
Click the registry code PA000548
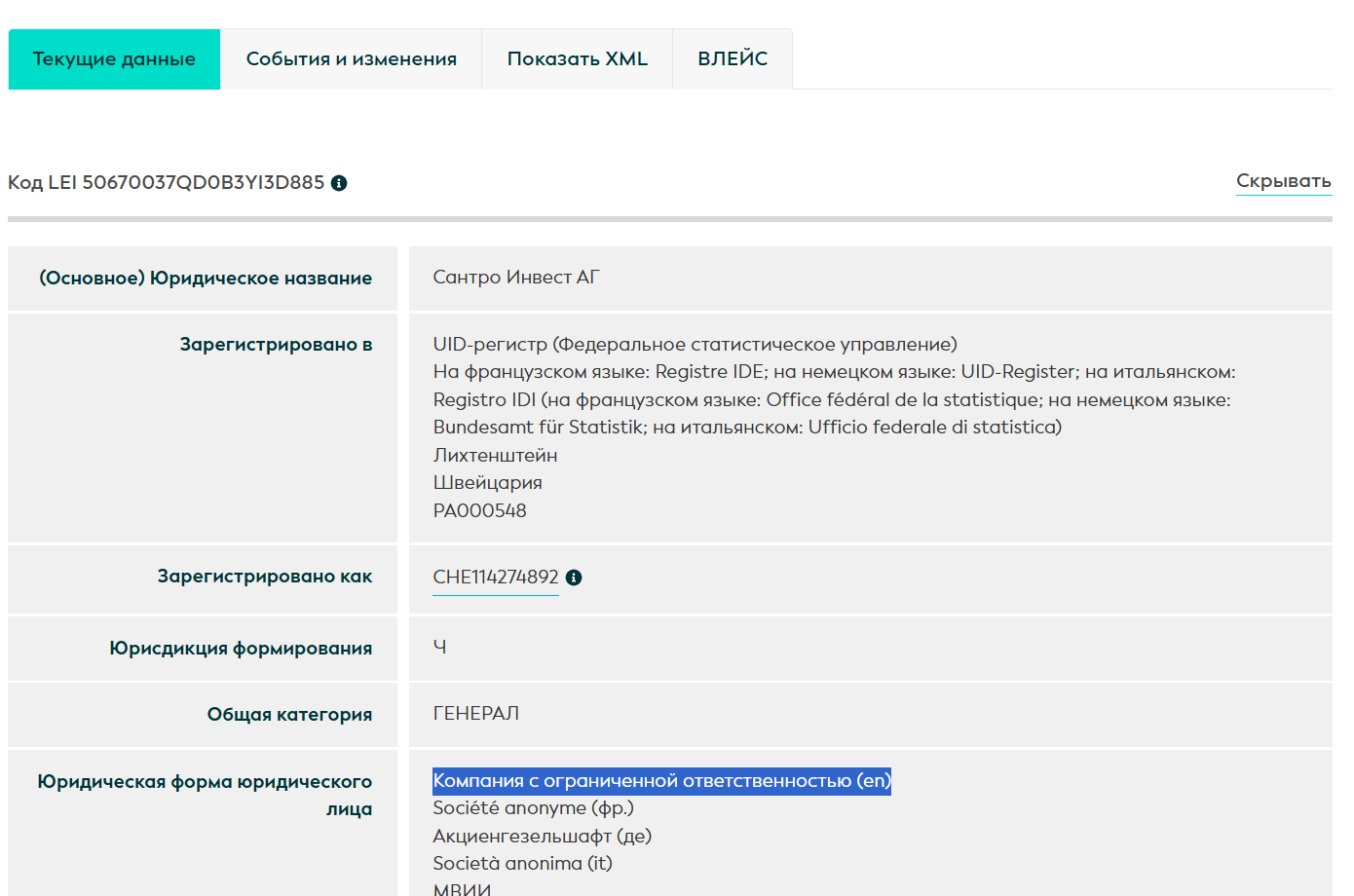479,511
